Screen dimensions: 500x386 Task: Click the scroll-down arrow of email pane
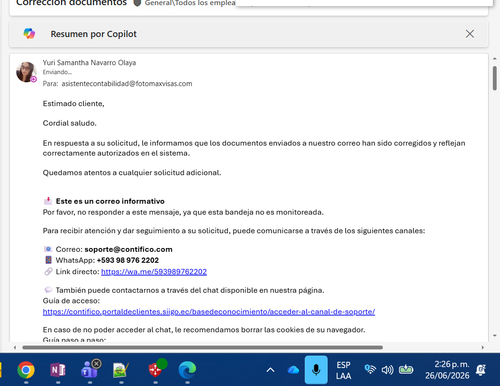495,336
